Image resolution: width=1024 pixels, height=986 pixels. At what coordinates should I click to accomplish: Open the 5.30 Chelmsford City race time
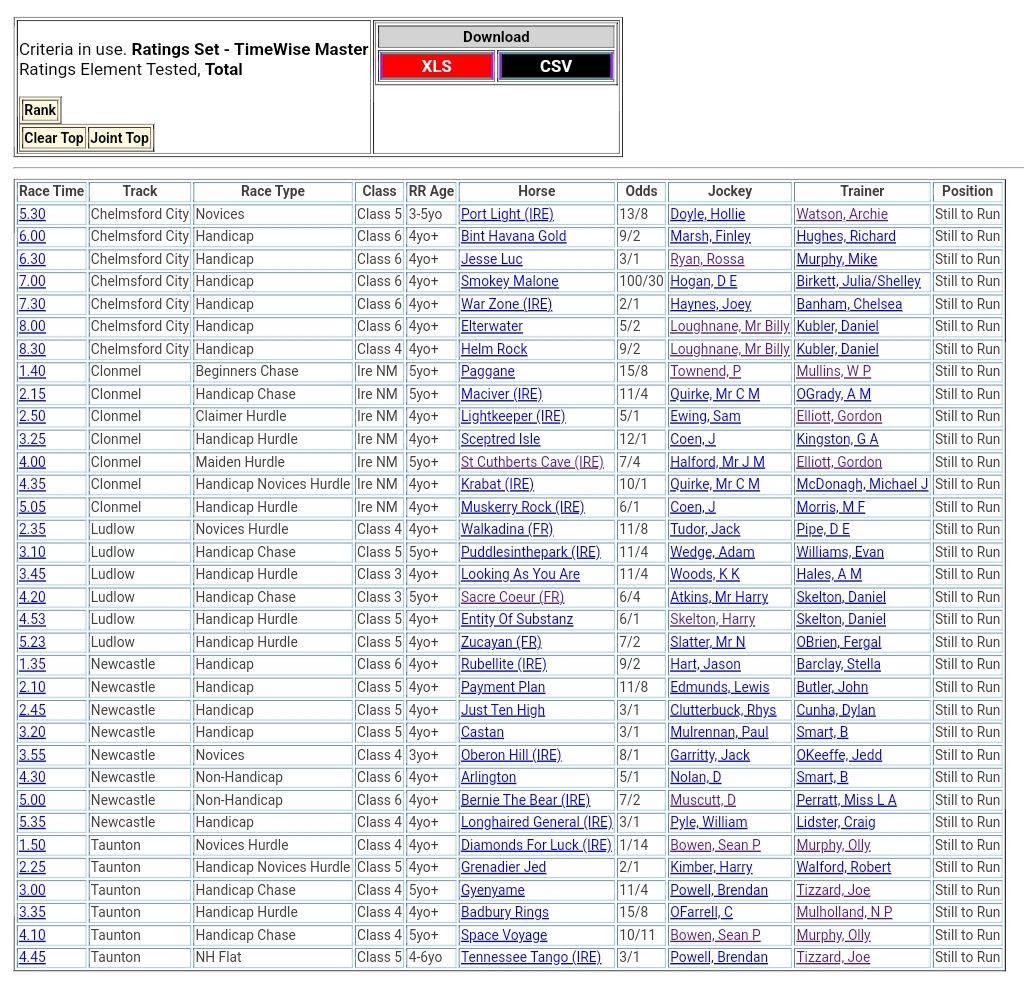(x=32, y=214)
